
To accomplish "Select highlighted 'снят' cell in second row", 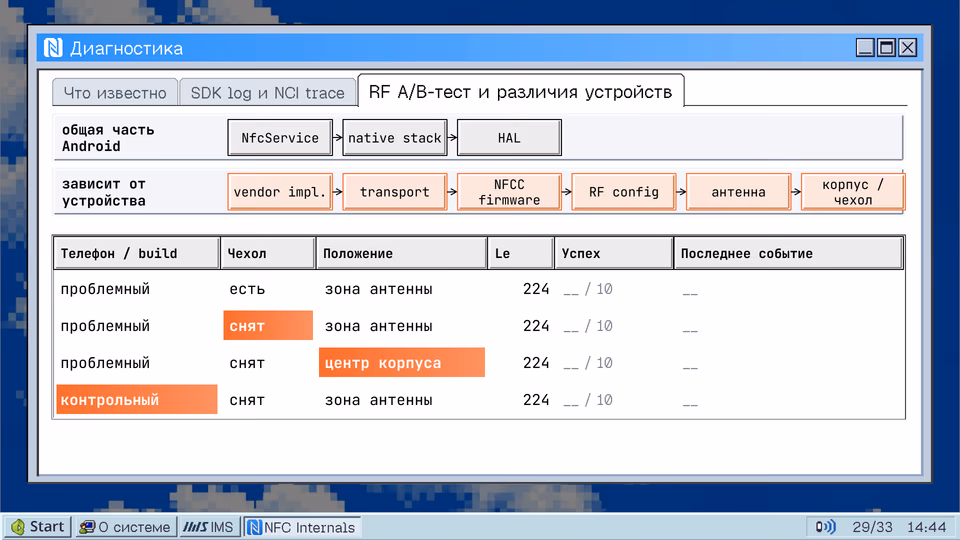I will click(x=268, y=326).
